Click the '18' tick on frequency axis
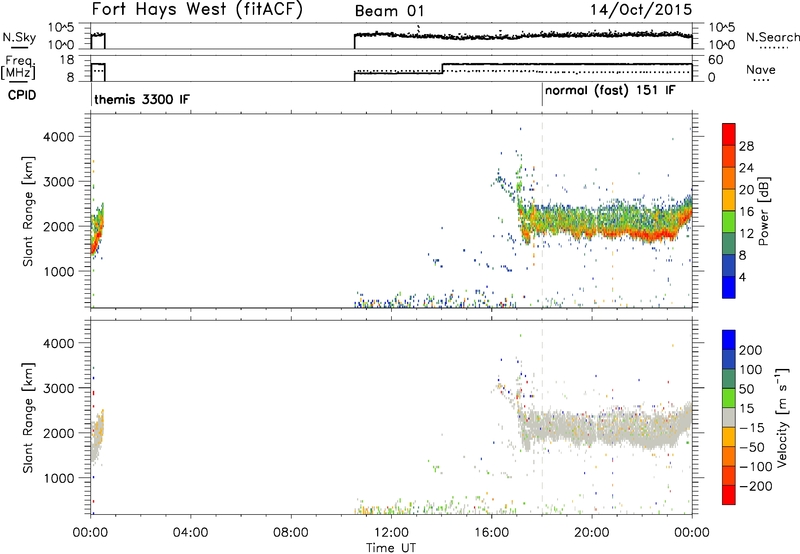The width and height of the screenshot is (800, 554). [x=67, y=60]
